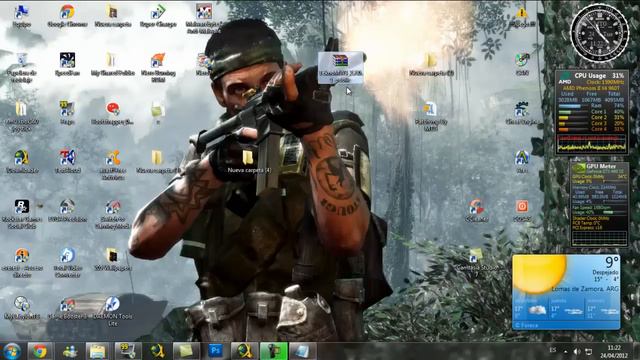Open the Equipo desktop icon
The width and height of the screenshot is (640, 360).
tap(22, 16)
